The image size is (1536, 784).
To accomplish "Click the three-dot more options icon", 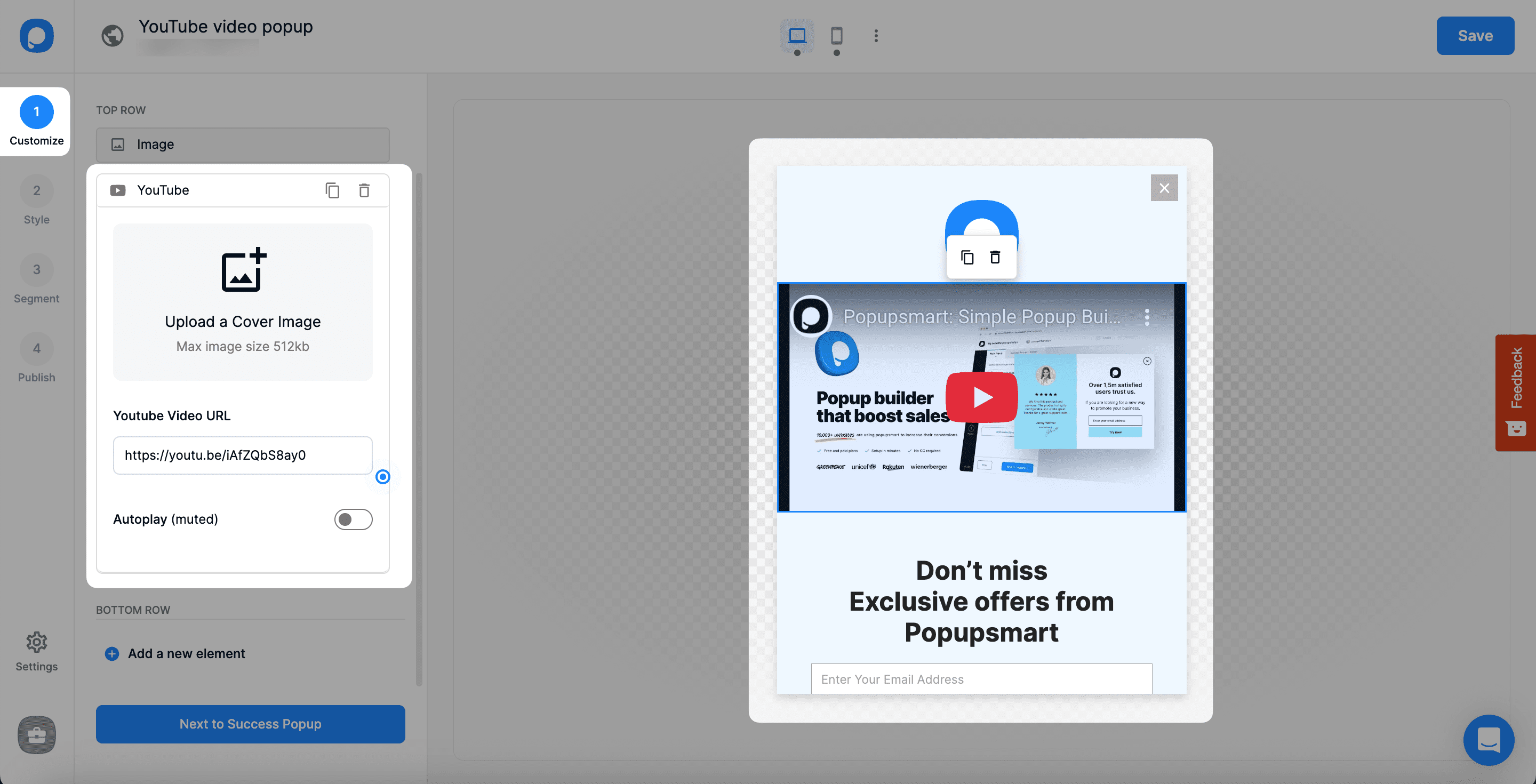I will click(x=876, y=36).
